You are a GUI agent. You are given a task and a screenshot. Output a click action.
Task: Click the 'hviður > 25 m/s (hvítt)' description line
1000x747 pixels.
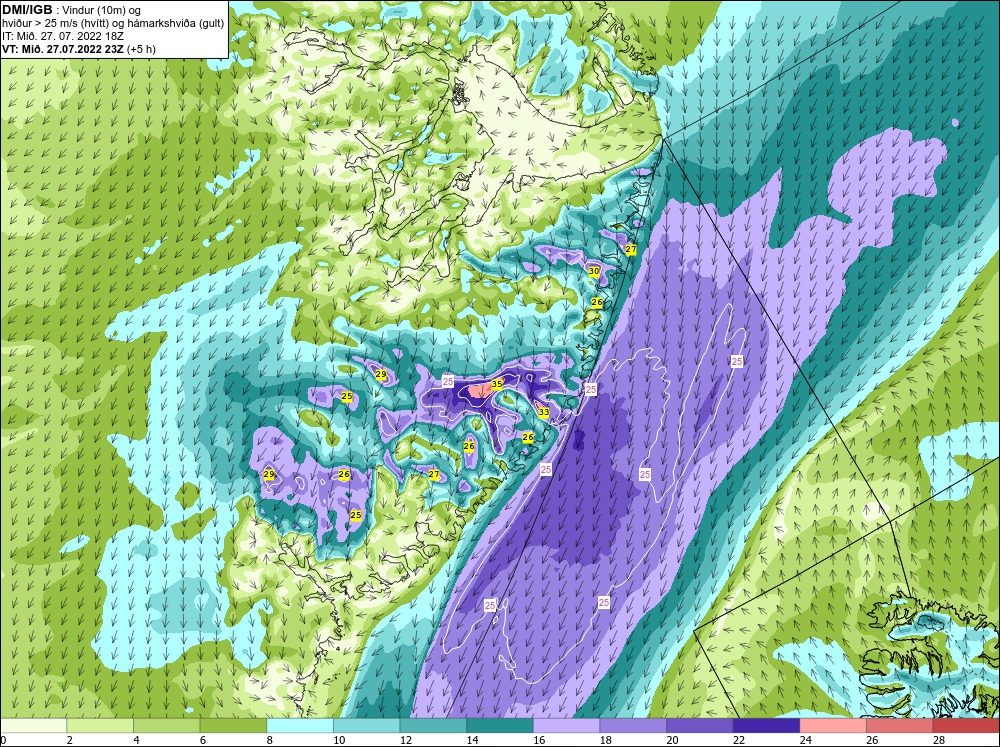click(113, 23)
